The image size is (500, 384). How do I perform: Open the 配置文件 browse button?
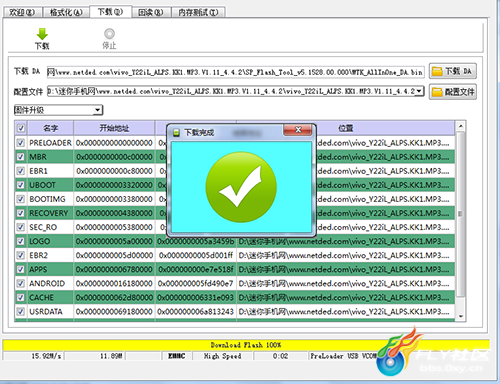[453, 92]
